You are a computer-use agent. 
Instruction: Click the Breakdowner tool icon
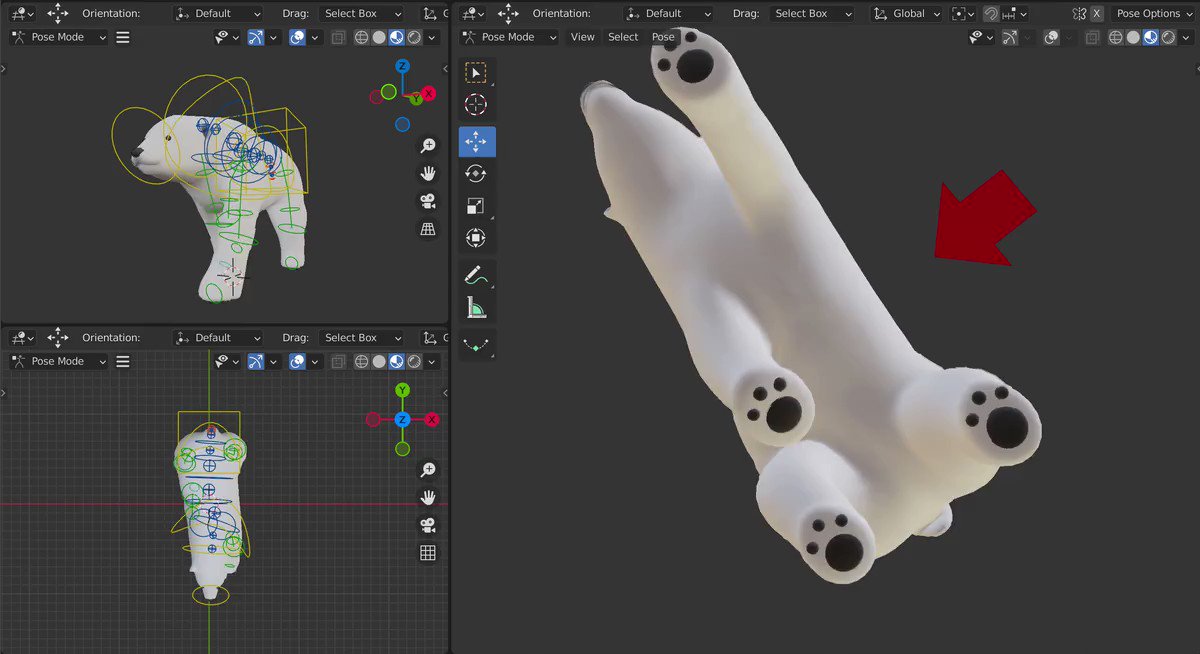click(476, 344)
